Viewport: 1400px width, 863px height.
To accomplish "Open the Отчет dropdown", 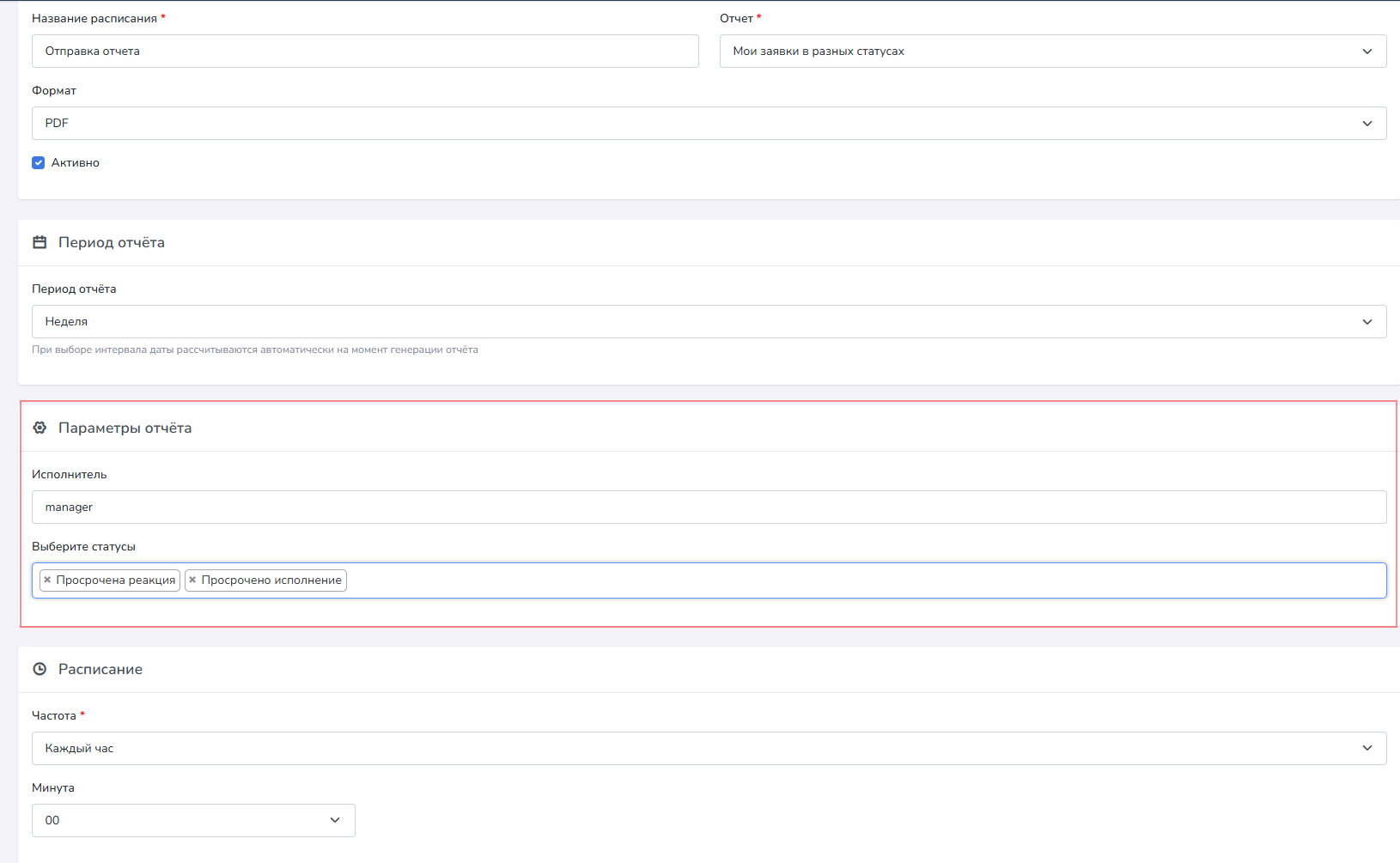I will pyautogui.click(x=1052, y=52).
